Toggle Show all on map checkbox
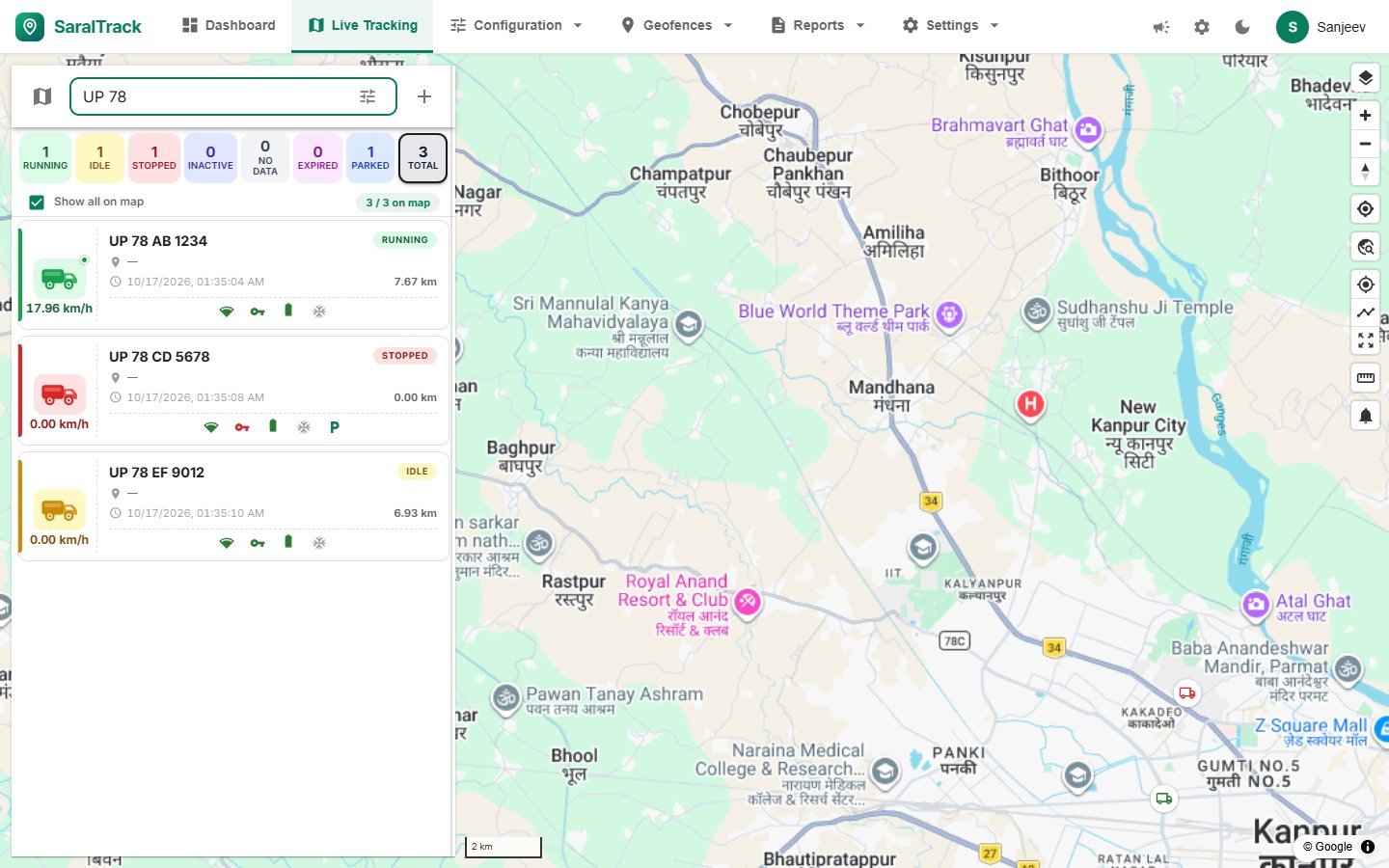This screenshot has width=1389, height=868. pos(37,203)
